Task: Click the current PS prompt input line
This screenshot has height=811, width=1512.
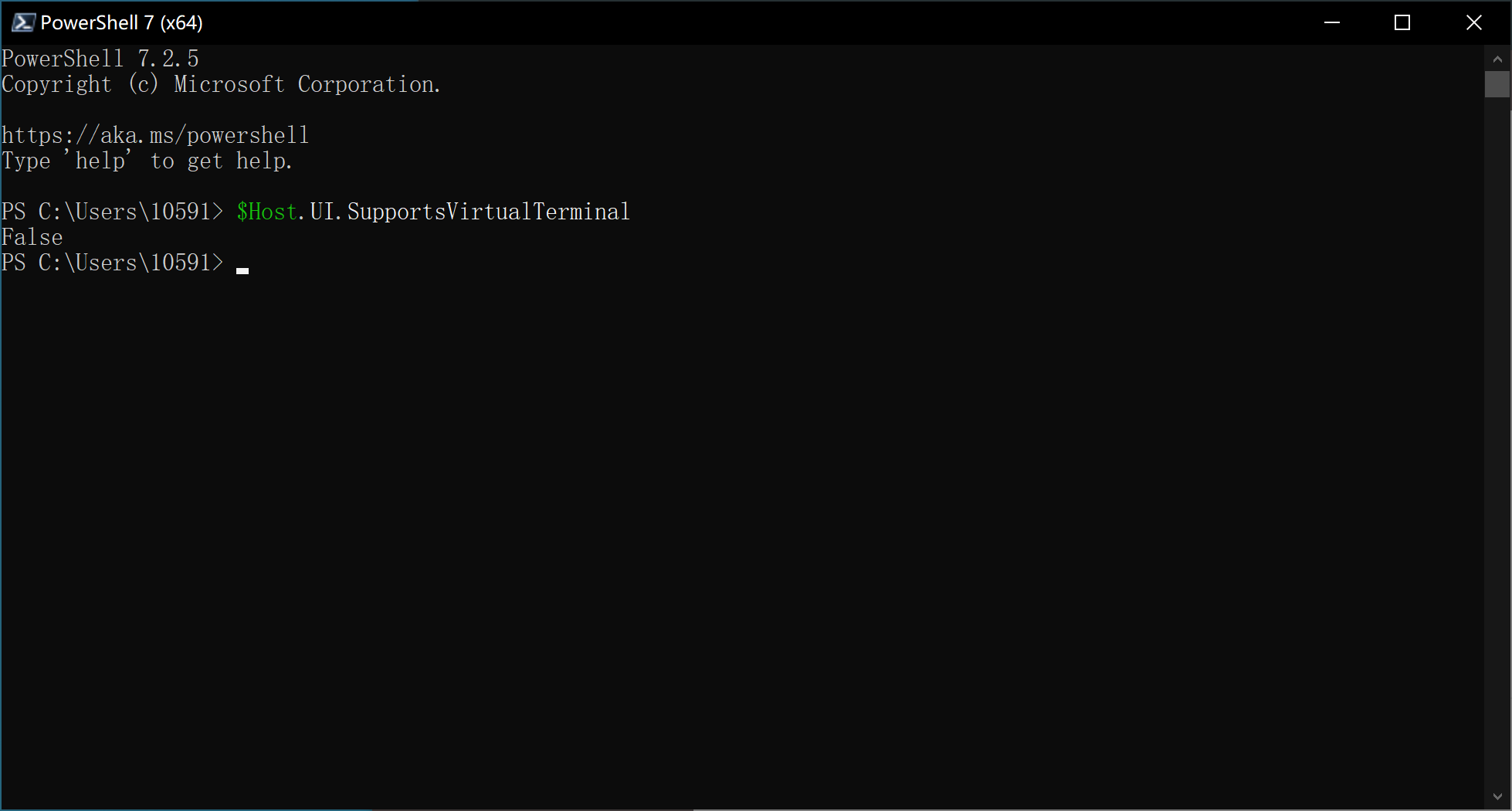Action: 113,263
